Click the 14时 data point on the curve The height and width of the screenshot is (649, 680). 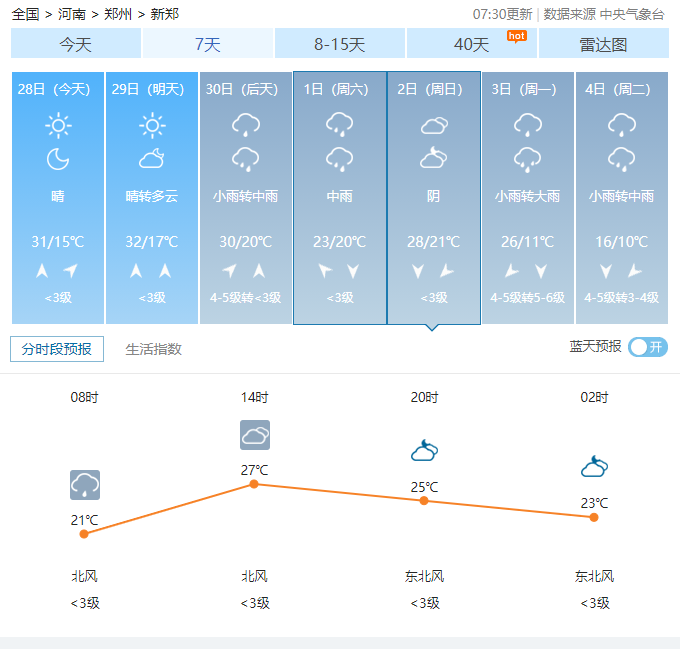(254, 484)
